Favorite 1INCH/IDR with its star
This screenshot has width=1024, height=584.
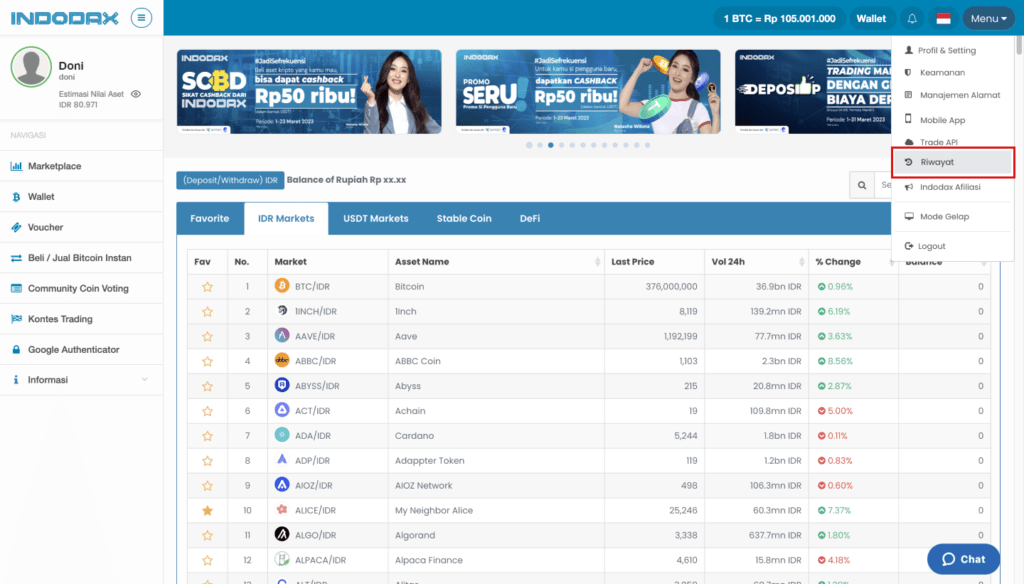(207, 312)
